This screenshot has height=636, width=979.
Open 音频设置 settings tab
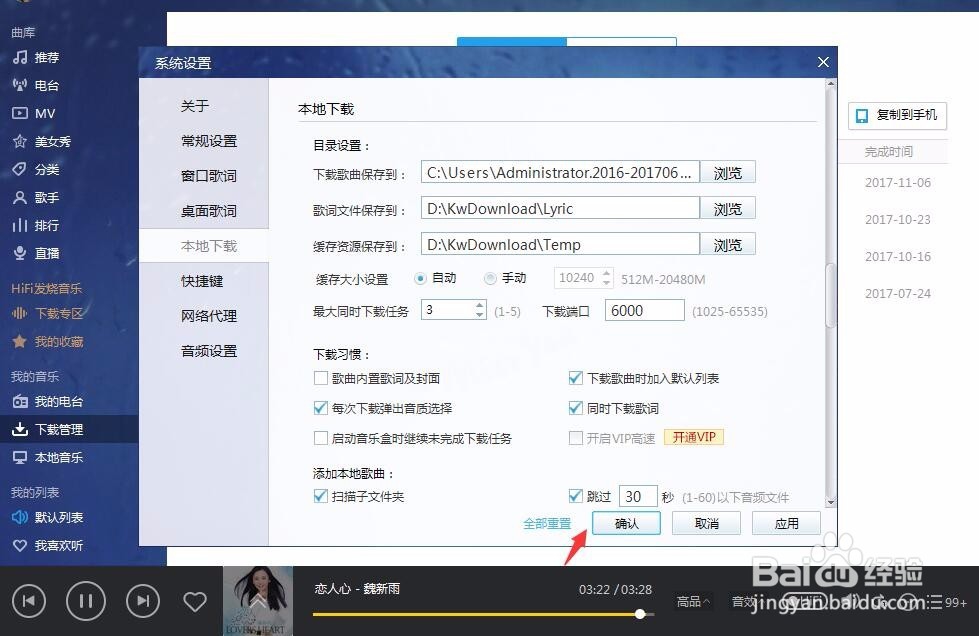pos(209,351)
